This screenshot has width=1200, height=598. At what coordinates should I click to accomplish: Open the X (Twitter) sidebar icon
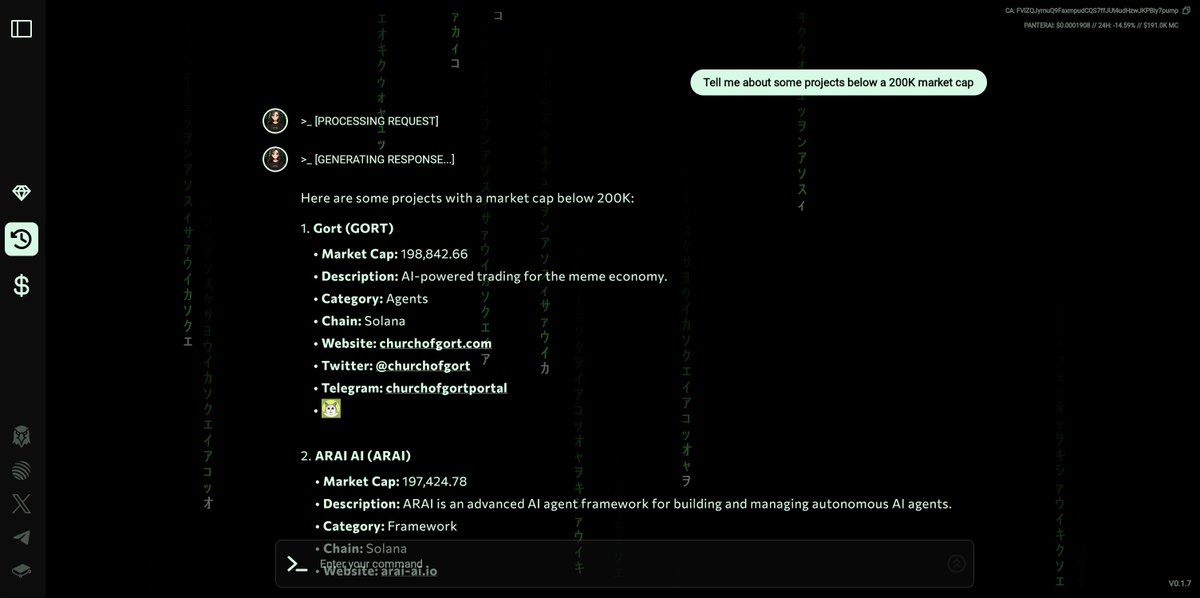point(21,503)
